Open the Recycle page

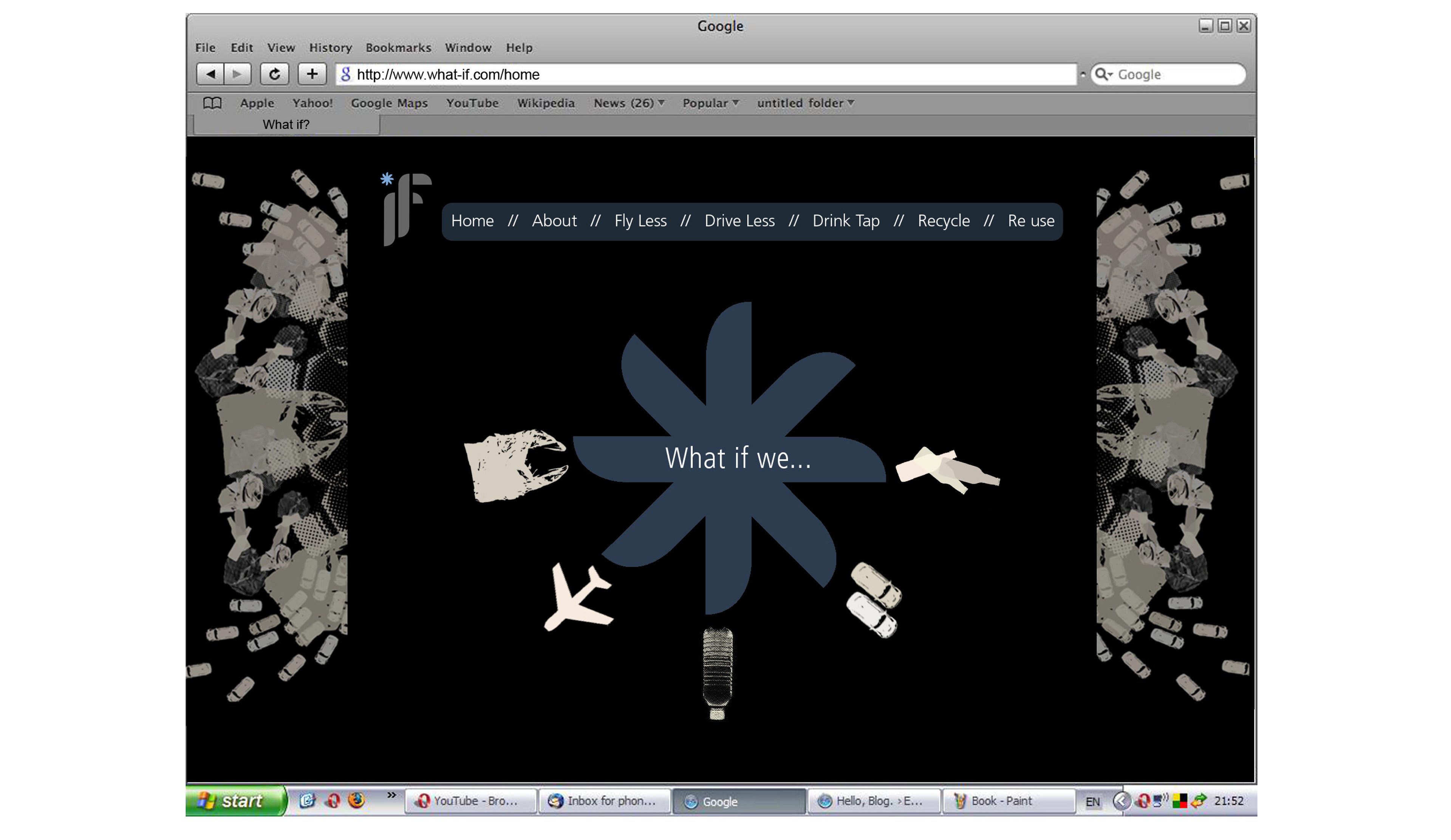pos(944,221)
